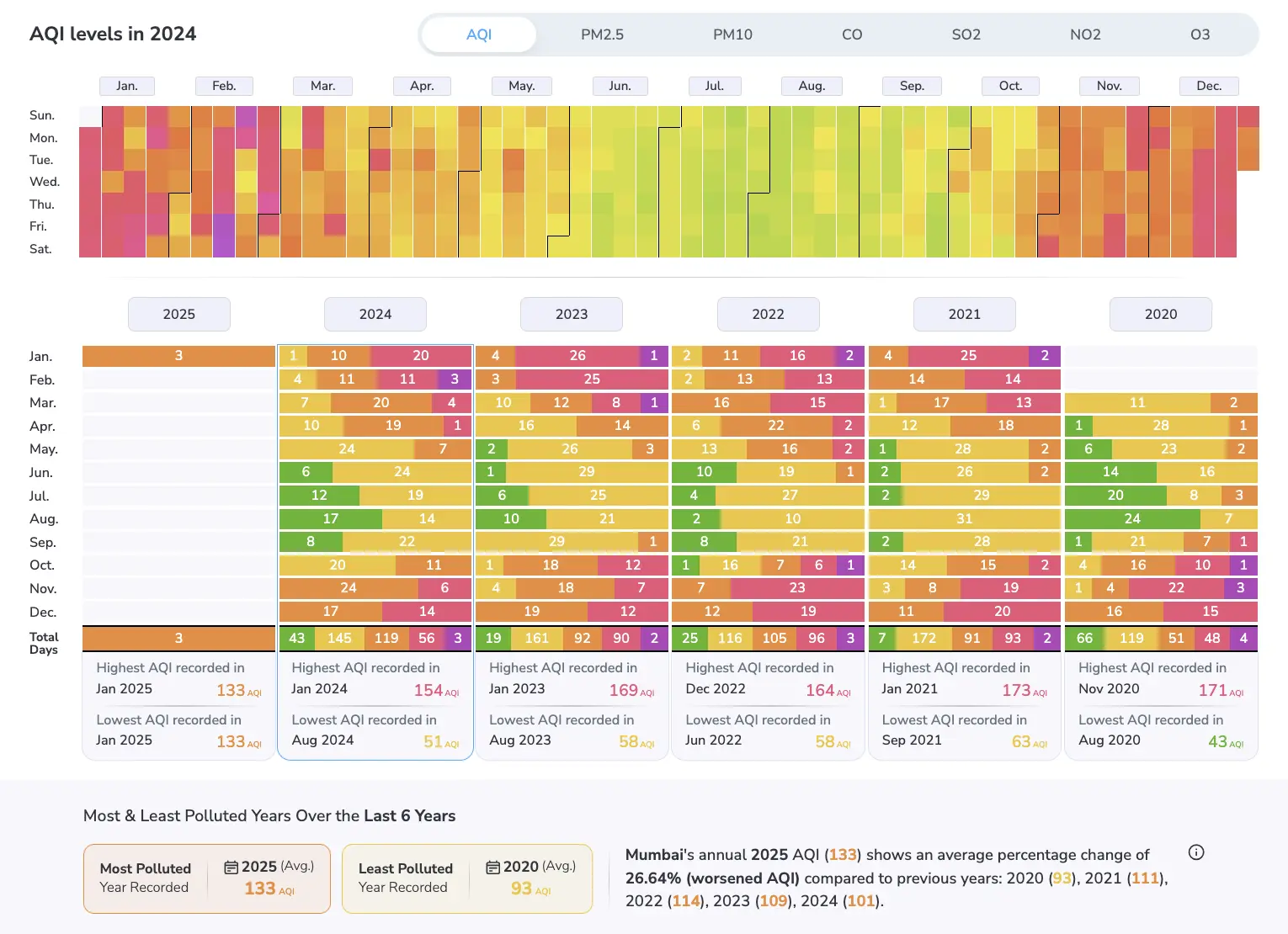Screen dimensions: 1288x934
Task: Click the Dec. month label above the heatmap
Action: tap(1209, 86)
